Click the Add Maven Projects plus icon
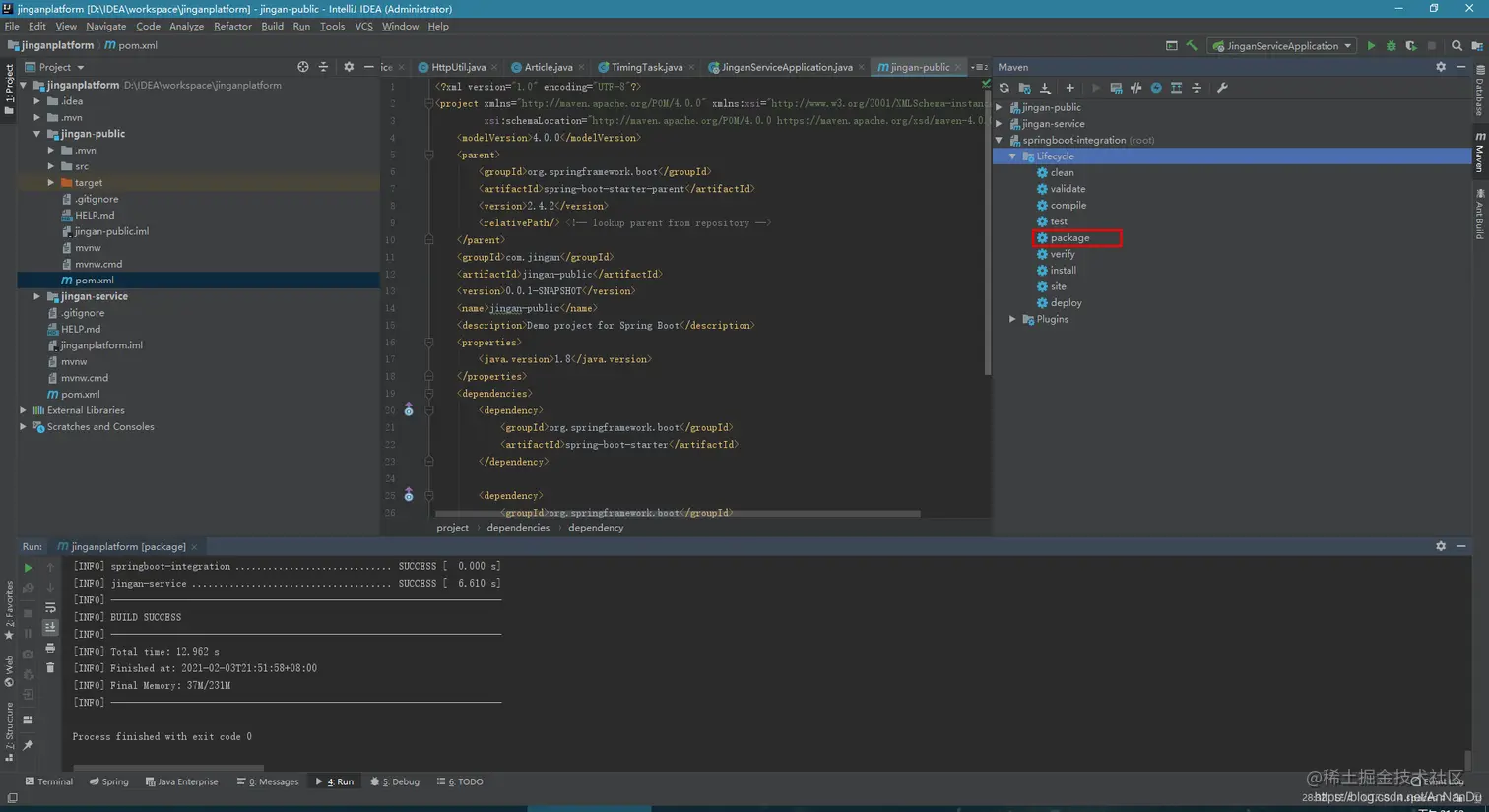Image resolution: width=1489 pixels, height=812 pixels. tap(1070, 89)
